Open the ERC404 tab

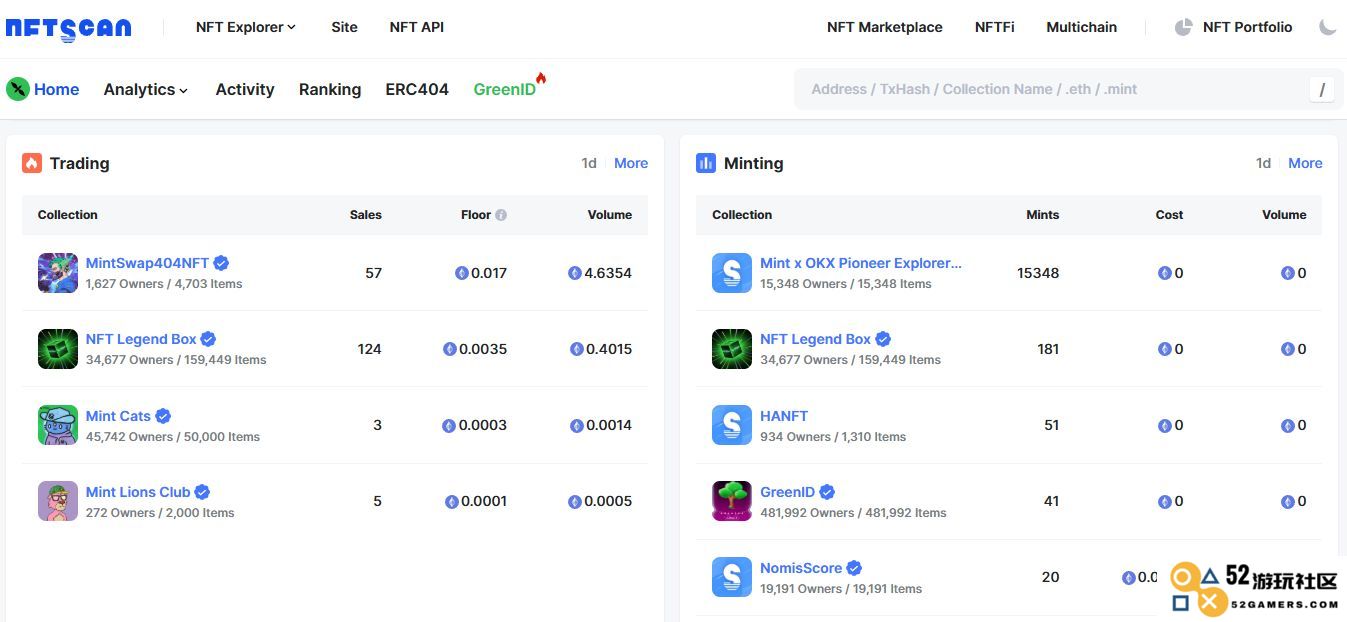point(417,89)
